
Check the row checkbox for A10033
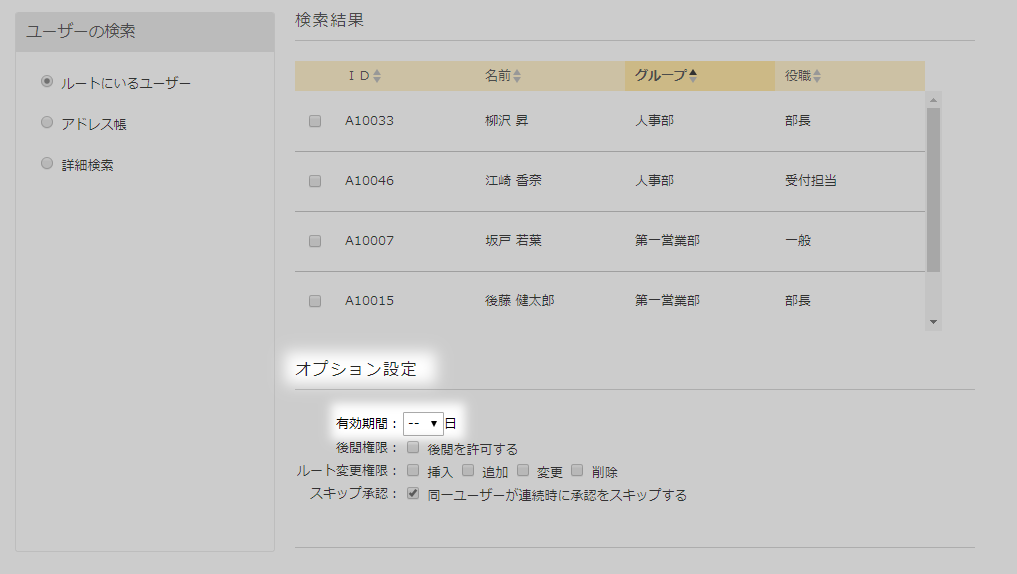315,121
